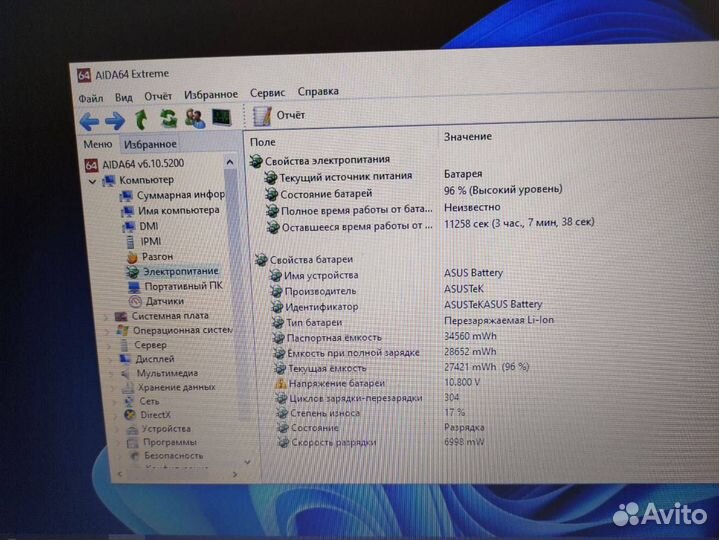The height and width of the screenshot is (540, 719).
Task: Click the Системная плата icon
Action: (x=121, y=316)
